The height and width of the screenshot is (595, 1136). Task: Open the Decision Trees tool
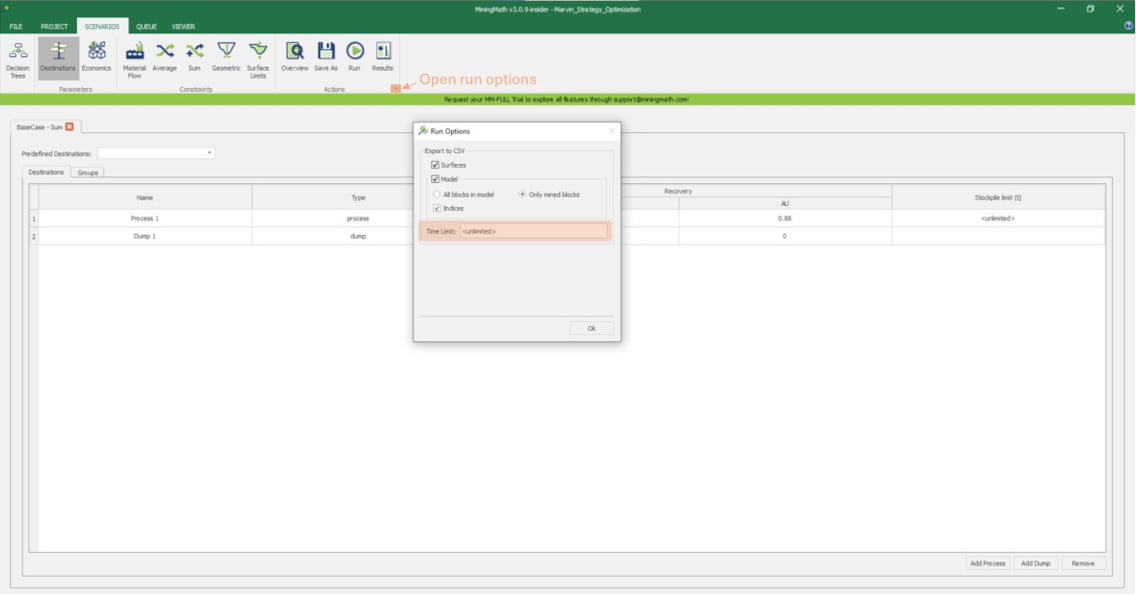coord(17,57)
